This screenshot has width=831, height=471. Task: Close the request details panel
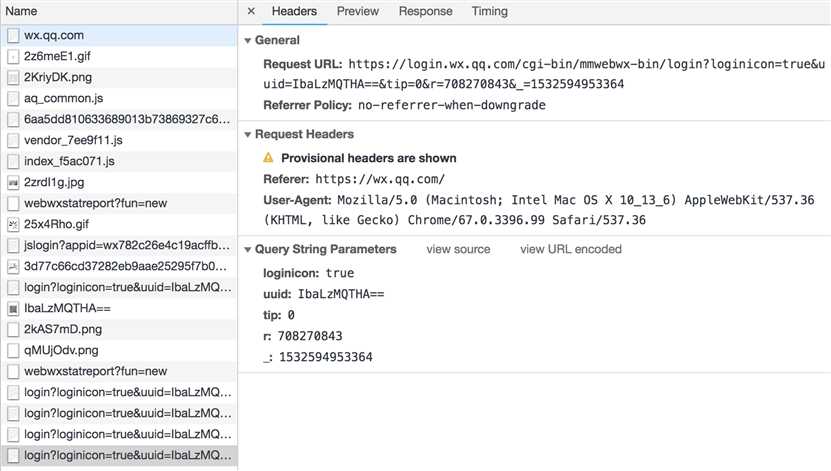(x=251, y=11)
